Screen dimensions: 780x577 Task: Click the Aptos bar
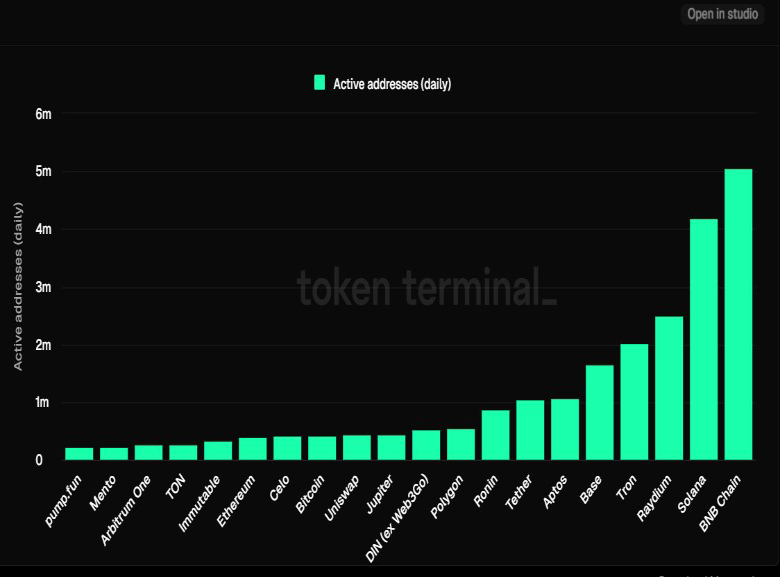(x=565, y=429)
